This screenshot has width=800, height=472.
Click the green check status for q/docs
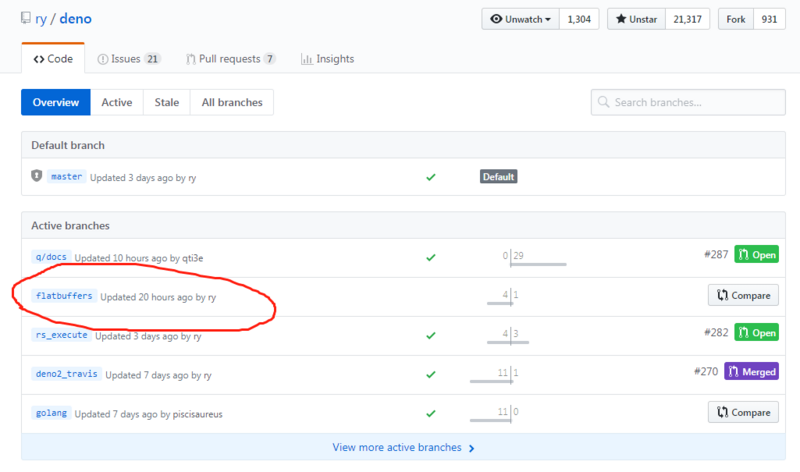(x=431, y=257)
